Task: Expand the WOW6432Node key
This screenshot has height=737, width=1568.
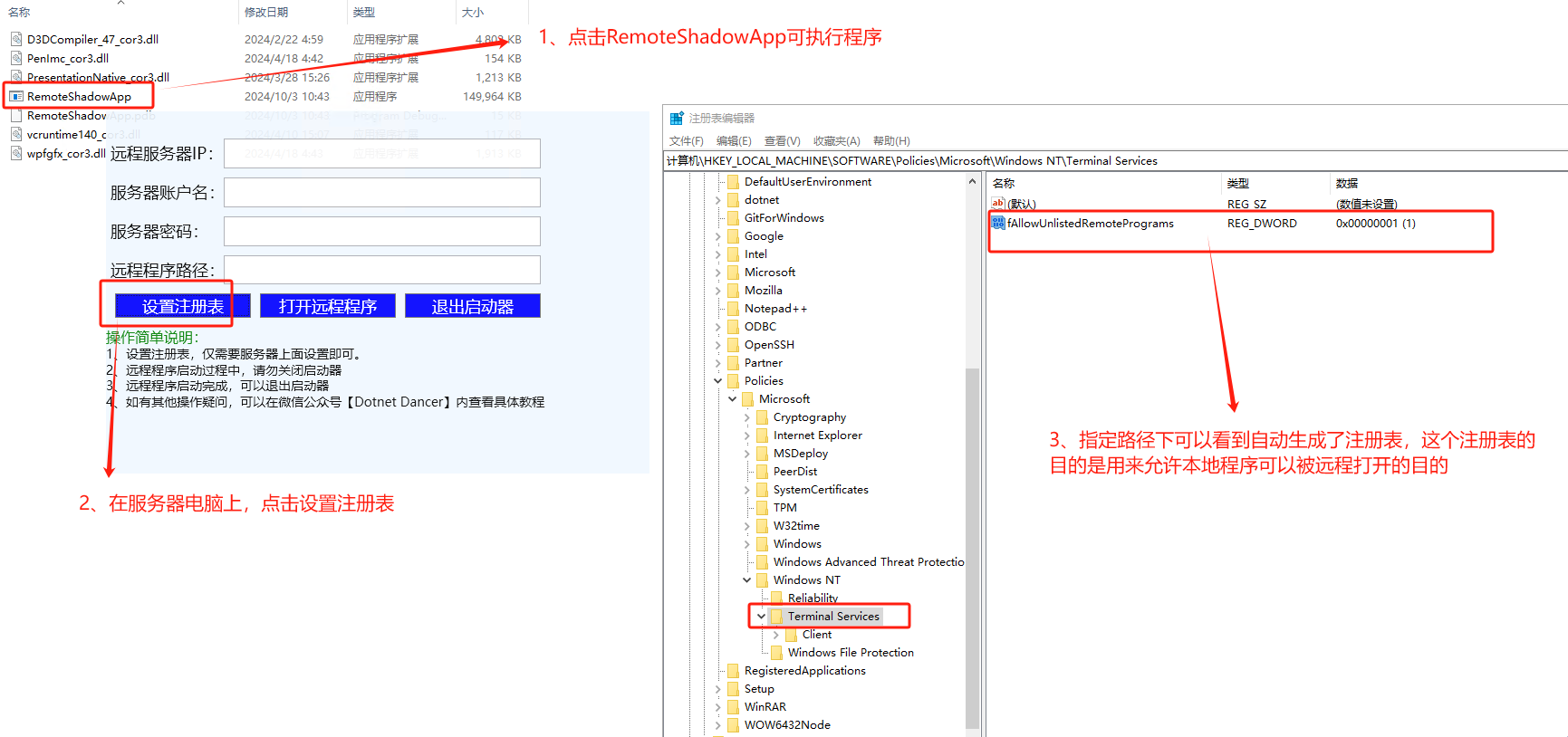Action: [x=718, y=725]
